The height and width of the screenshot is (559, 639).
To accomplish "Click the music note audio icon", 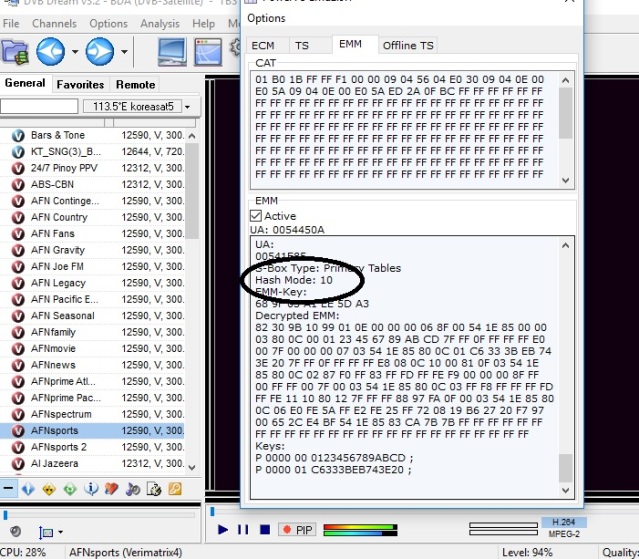I will [132, 489].
